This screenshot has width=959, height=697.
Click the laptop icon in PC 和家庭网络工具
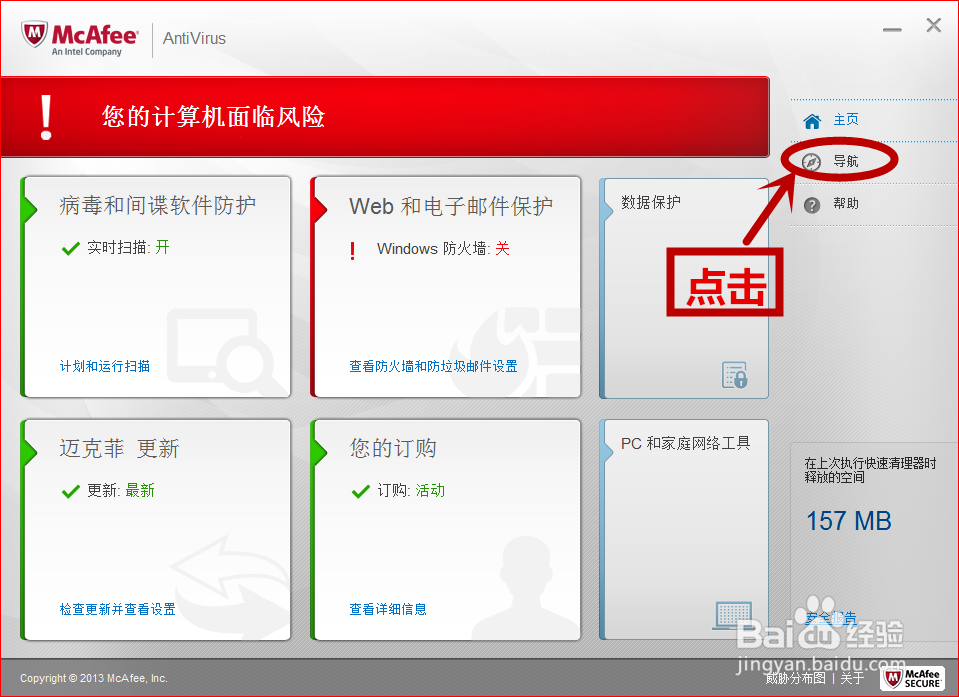pos(733,614)
